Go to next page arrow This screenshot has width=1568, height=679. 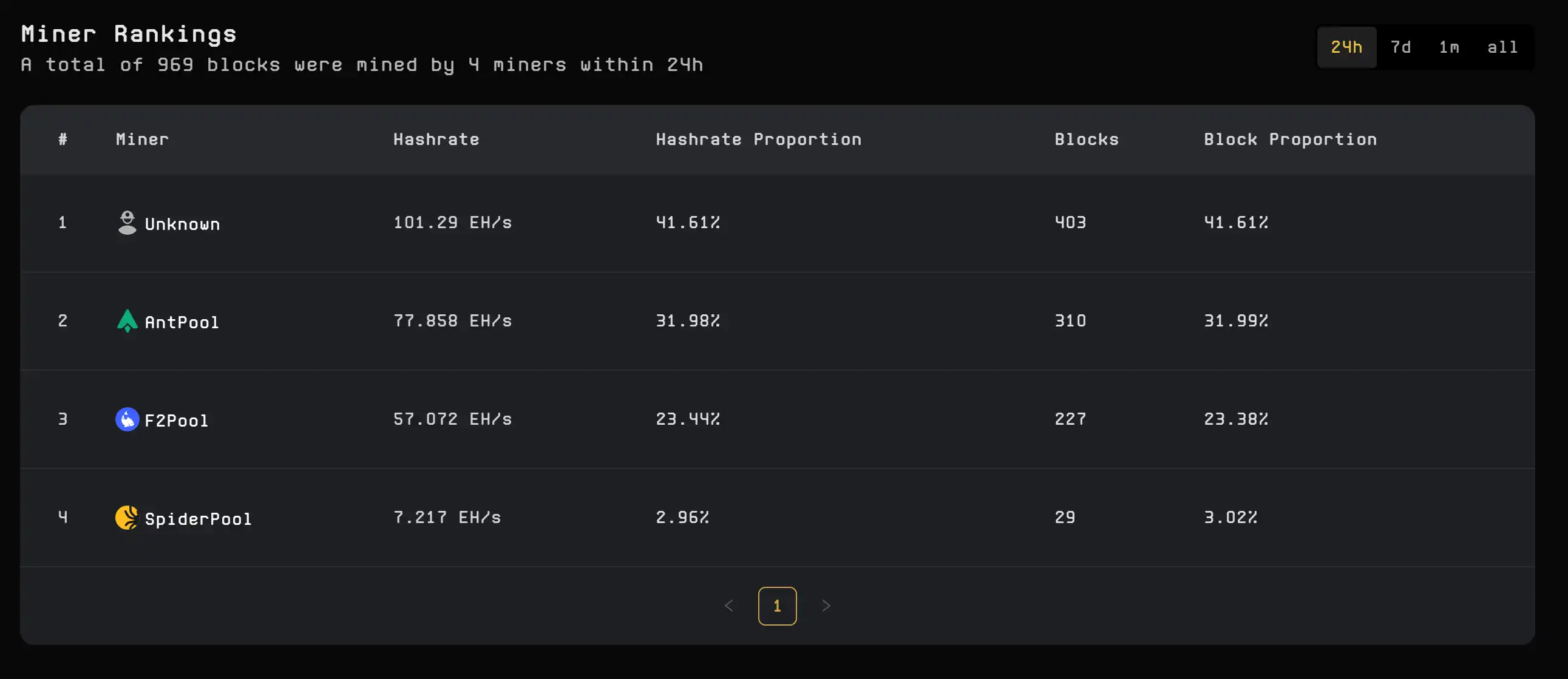click(826, 606)
